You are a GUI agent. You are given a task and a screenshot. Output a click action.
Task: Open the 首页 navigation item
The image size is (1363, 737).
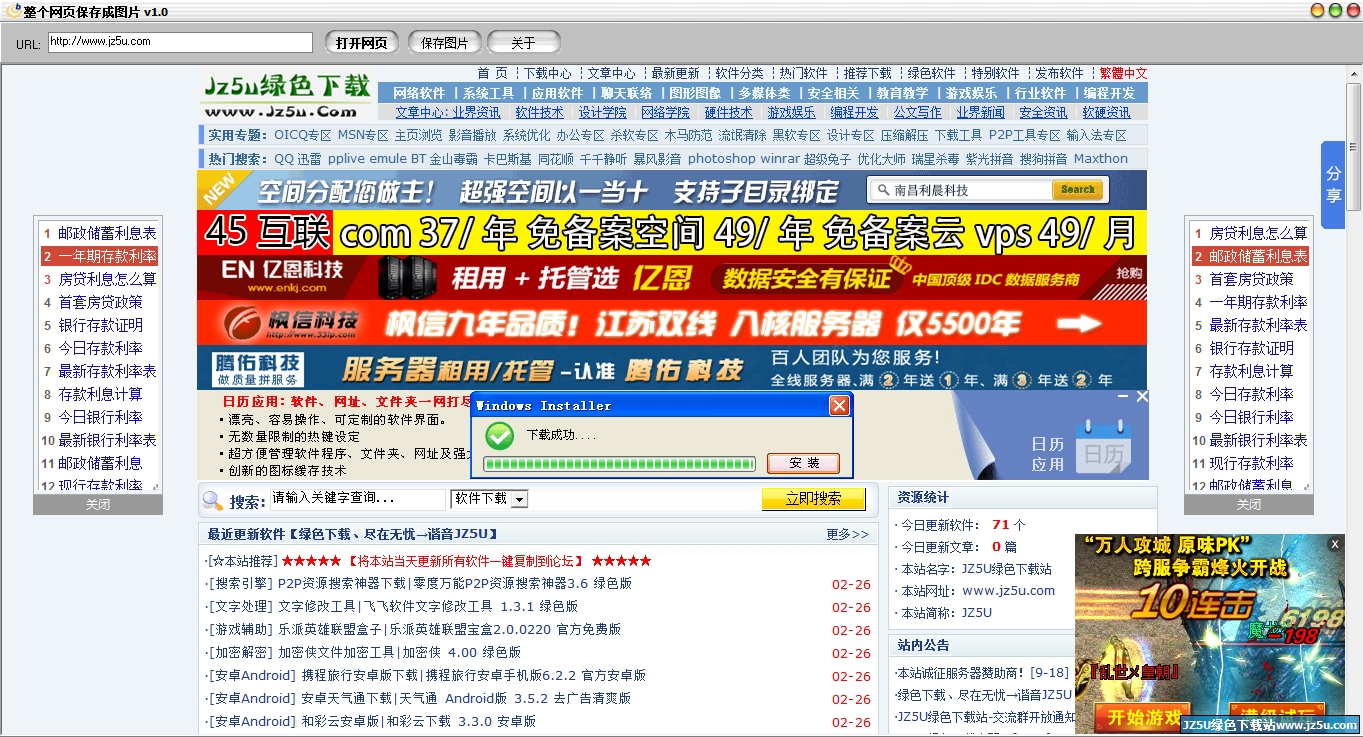click(x=492, y=73)
